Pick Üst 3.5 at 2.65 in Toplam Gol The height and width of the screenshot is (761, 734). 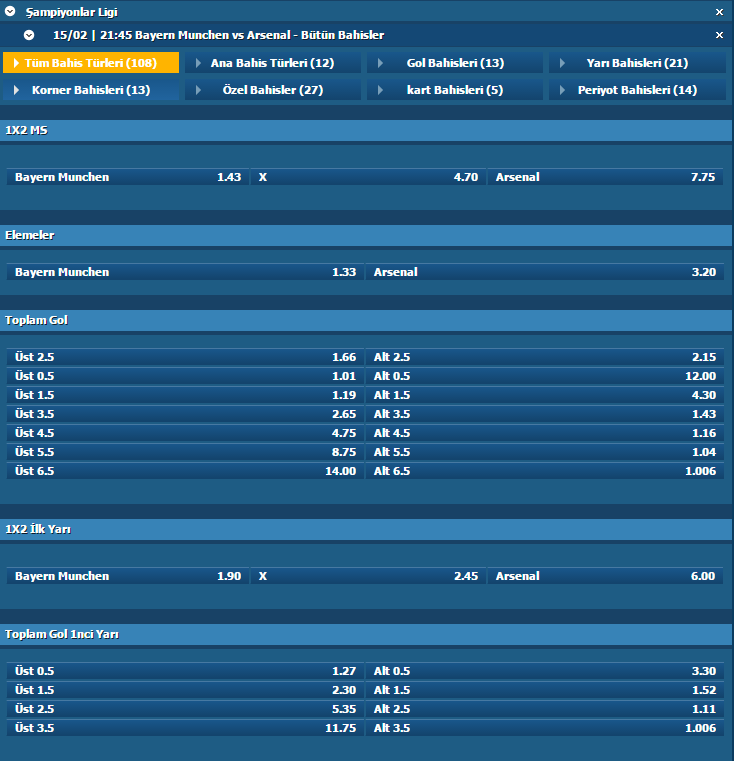185,414
